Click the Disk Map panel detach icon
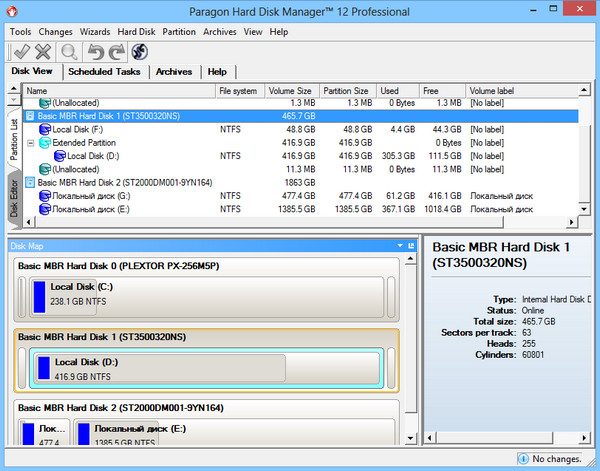600x471 pixels. point(411,246)
